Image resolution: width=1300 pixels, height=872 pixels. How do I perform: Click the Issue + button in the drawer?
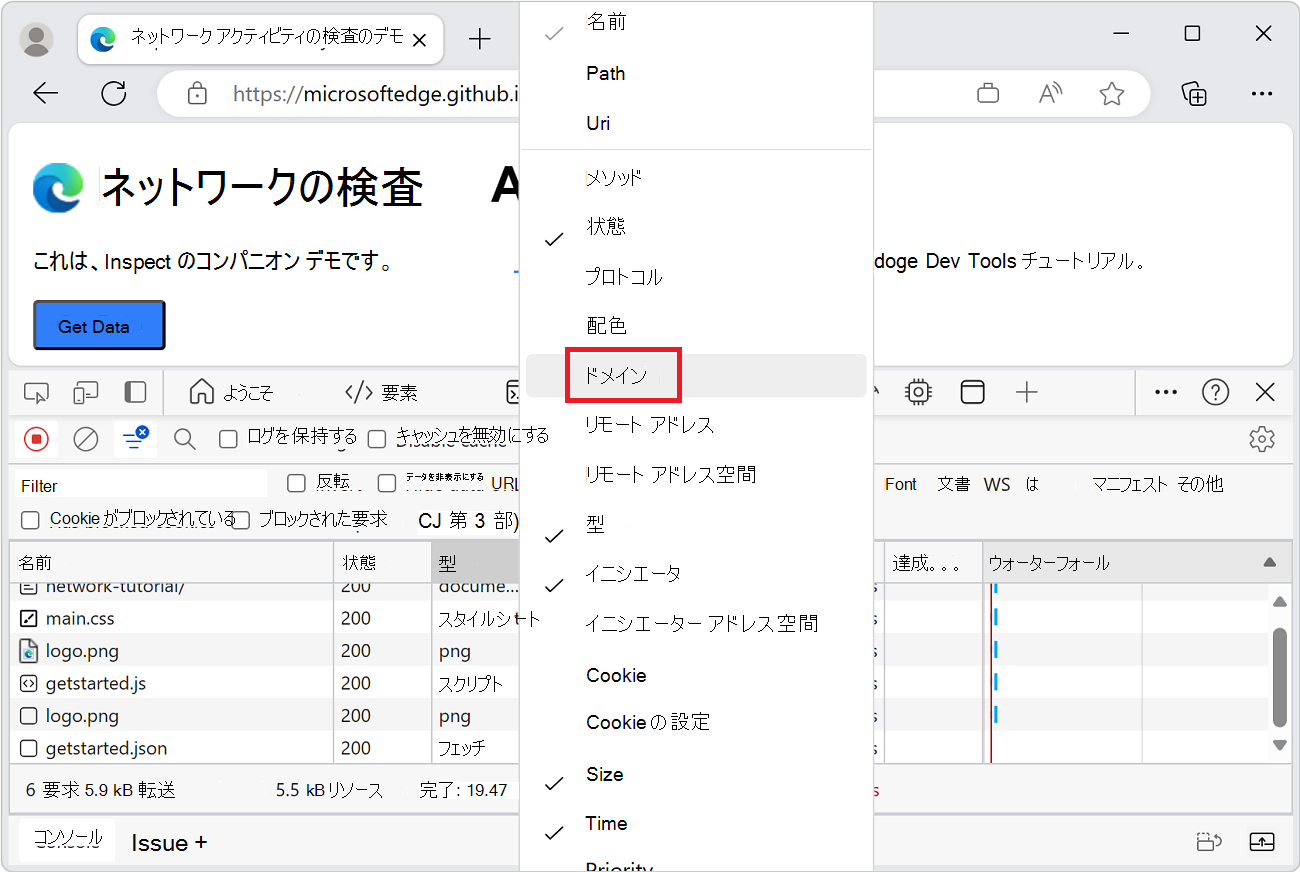click(x=167, y=843)
